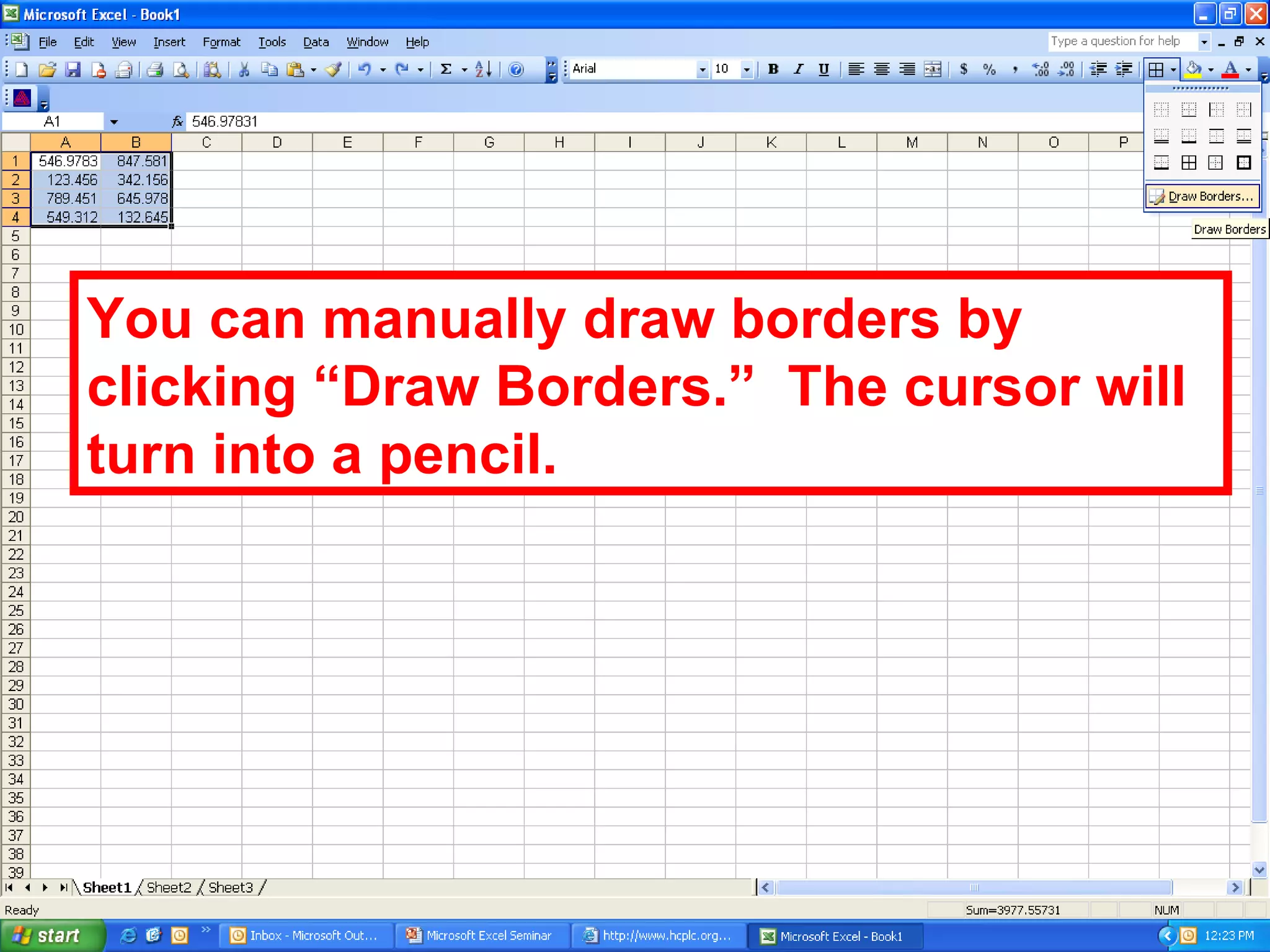Choose the No Border option in palette
1270x952 pixels.
point(1161,110)
